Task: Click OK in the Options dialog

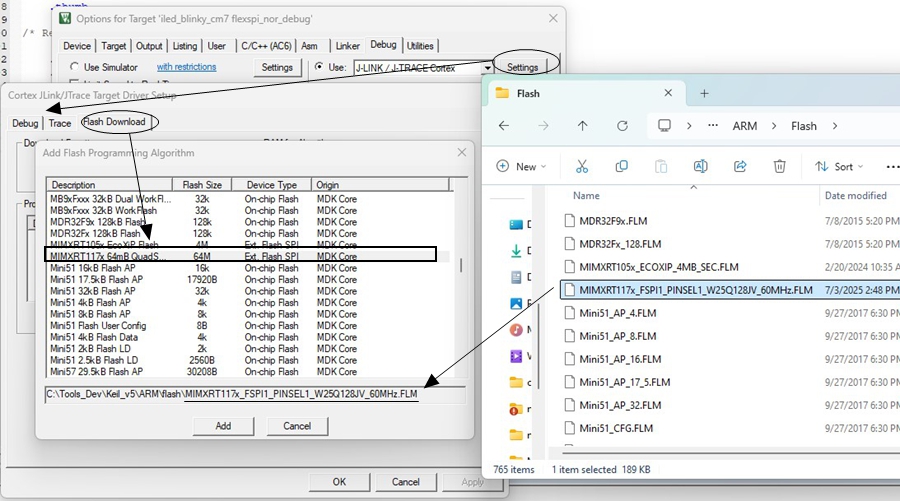Action: tap(339, 481)
